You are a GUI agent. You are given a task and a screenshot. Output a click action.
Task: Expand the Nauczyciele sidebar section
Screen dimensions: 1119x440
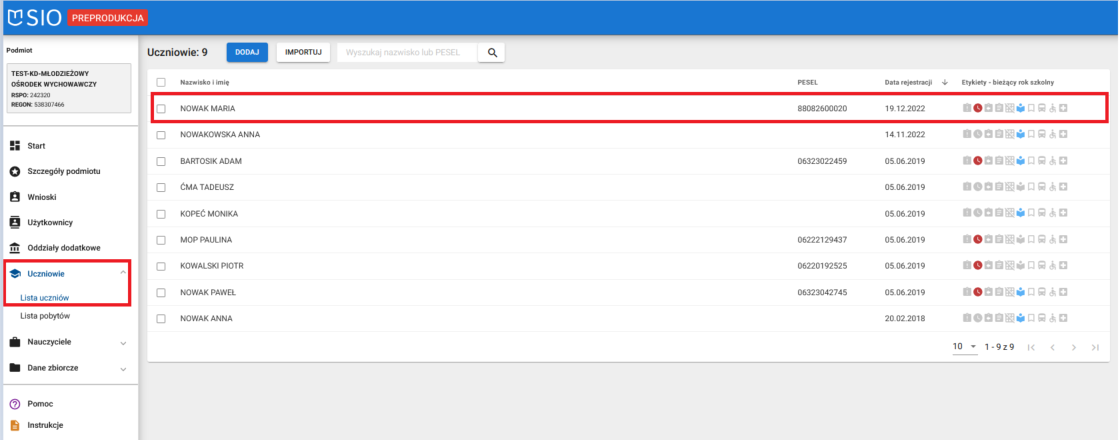pyautogui.click(x=122, y=342)
